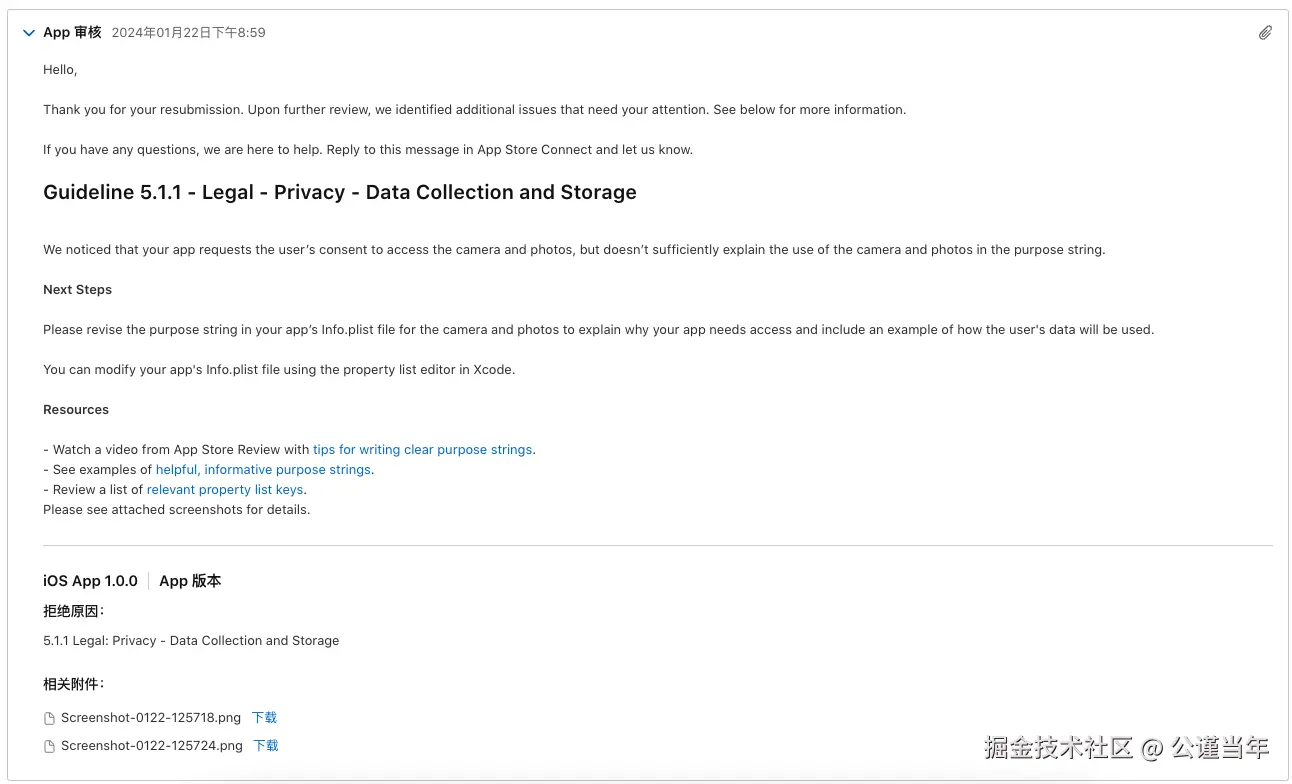Screen dimensions: 1292x784
Task: Open the tips for writing clear purpose strings link
Action: (x=422, y=450)
